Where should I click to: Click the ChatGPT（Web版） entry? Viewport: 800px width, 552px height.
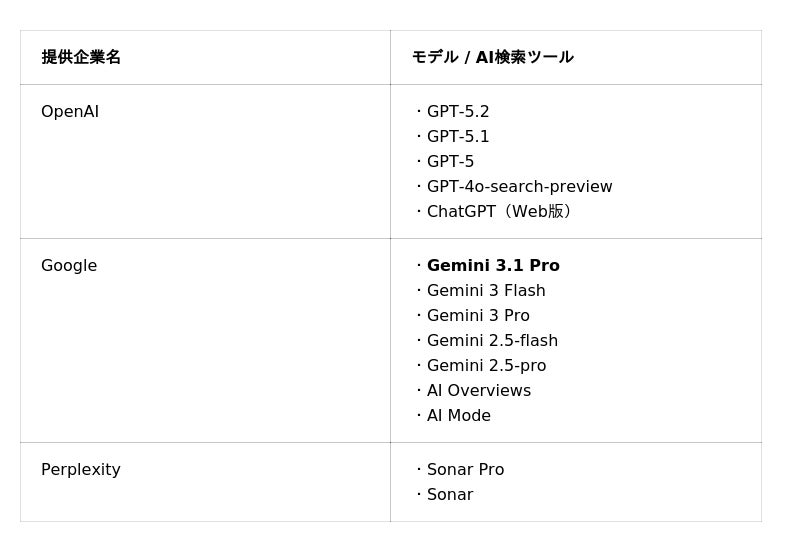pos(502,212)
